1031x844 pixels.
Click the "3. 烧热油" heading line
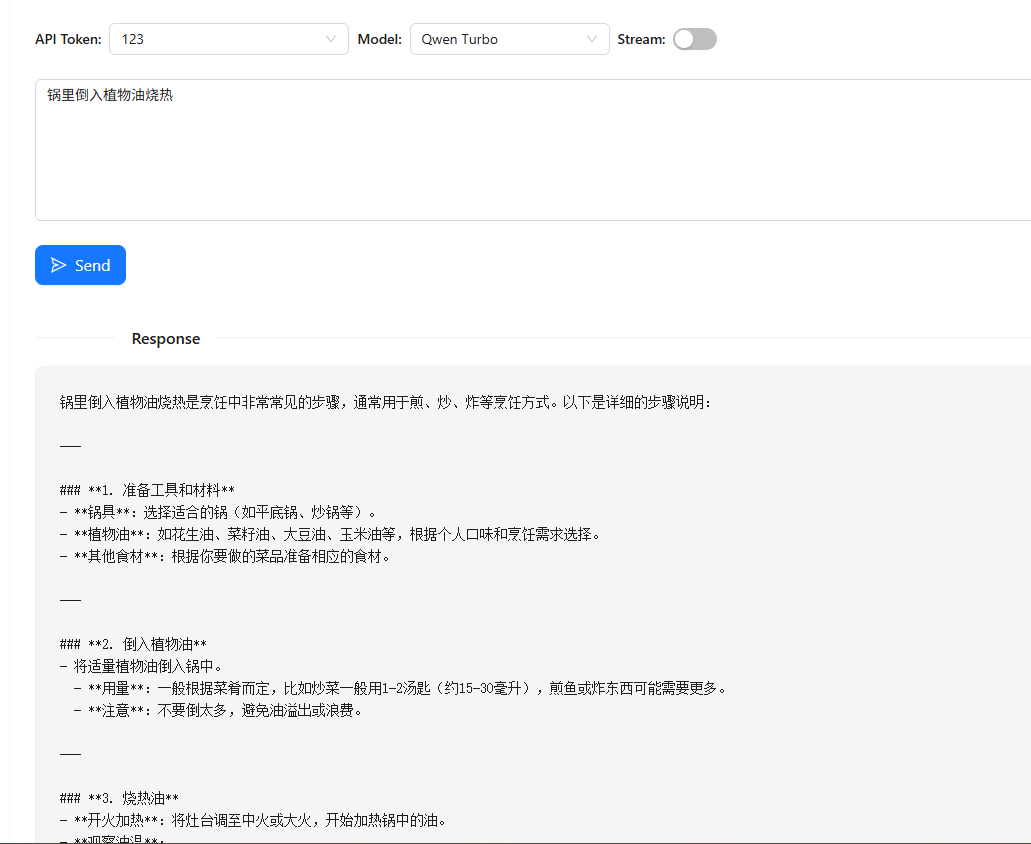[x=119, y=798]
